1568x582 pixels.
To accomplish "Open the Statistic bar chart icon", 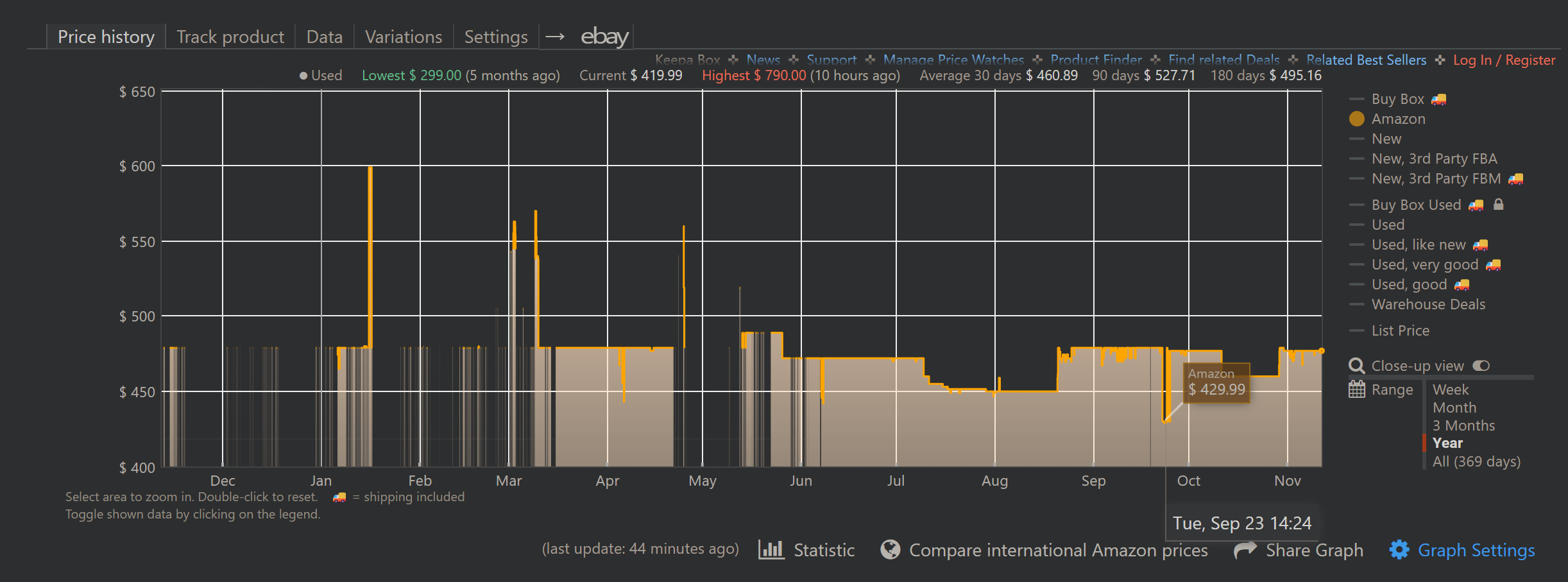I will point(771,549).
